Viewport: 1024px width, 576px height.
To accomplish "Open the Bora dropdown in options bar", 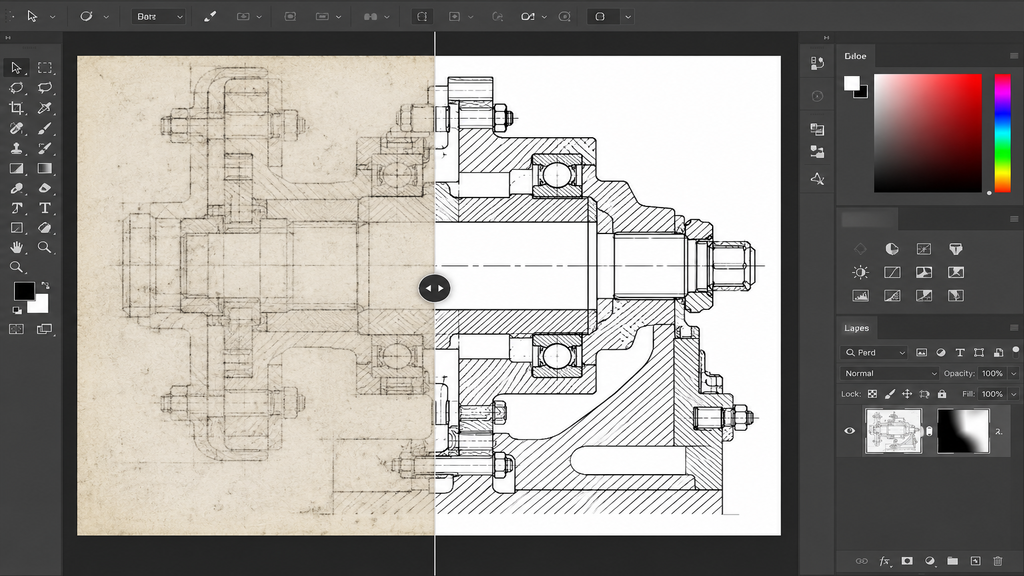I will click(x=159, y=17).
